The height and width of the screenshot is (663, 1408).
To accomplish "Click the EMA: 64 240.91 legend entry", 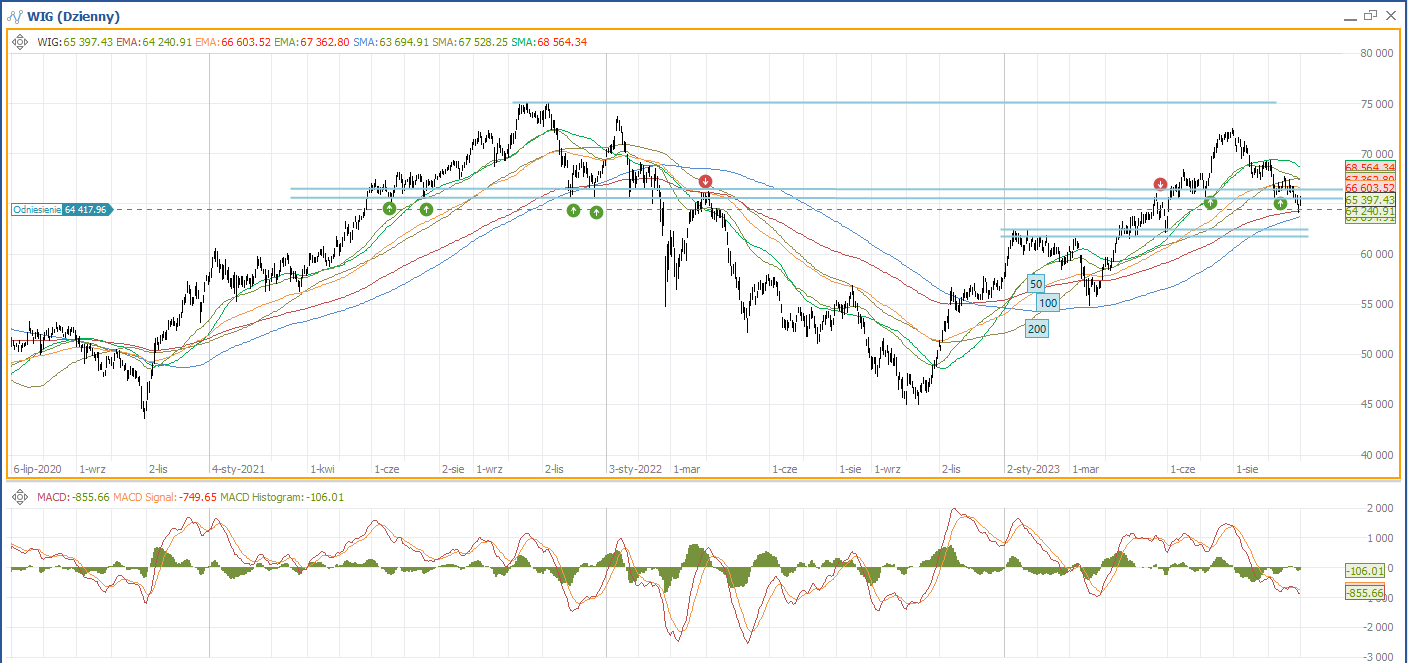I will click(154, 42).
